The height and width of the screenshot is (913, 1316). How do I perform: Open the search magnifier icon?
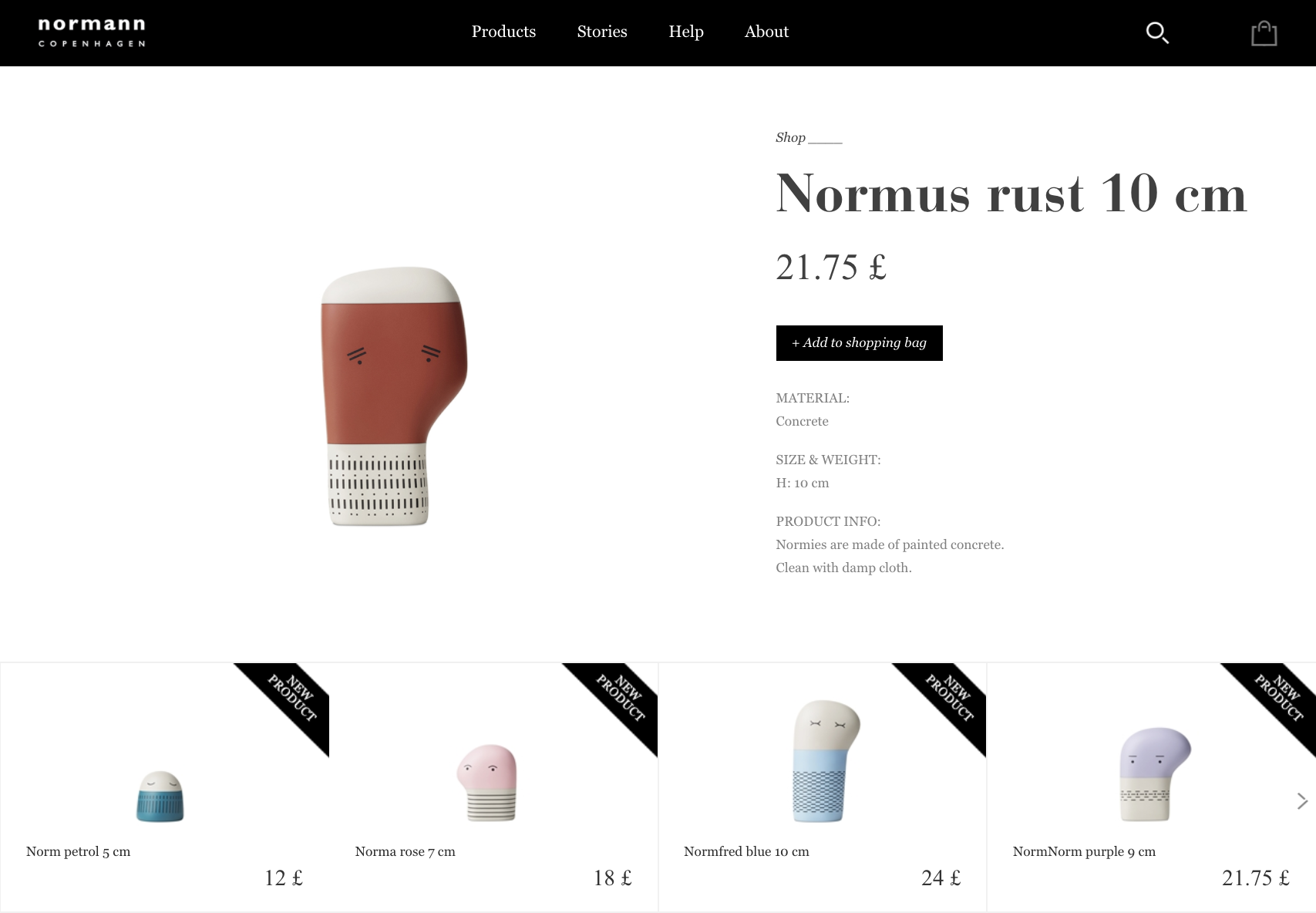pos(1157,32)
